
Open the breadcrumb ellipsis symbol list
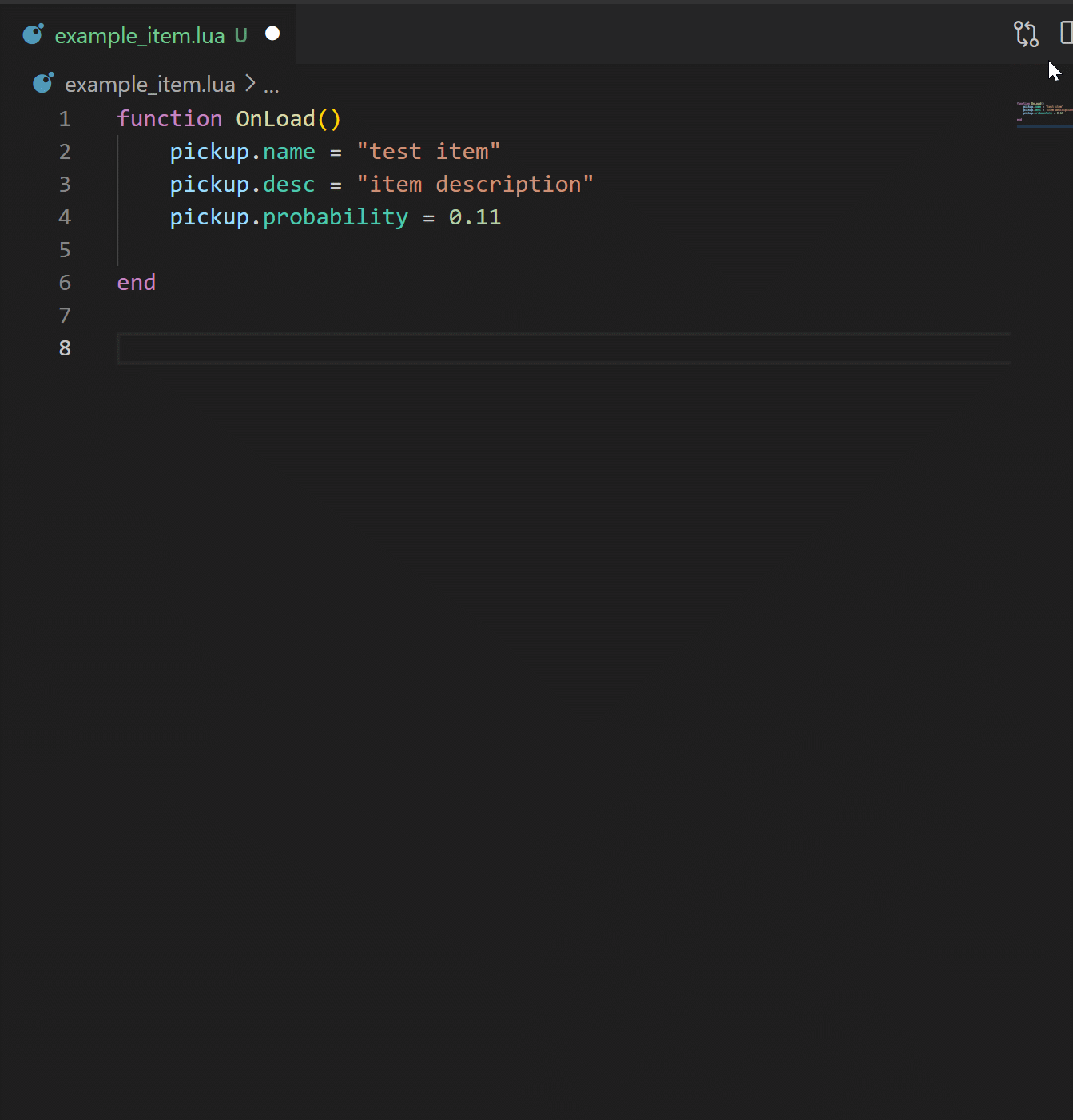tap(272, 86)
